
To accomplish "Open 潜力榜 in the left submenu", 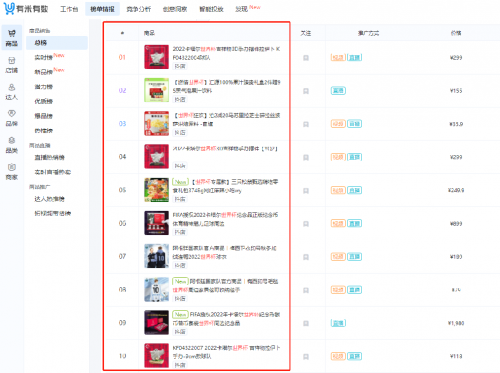I will click(44, 87).
